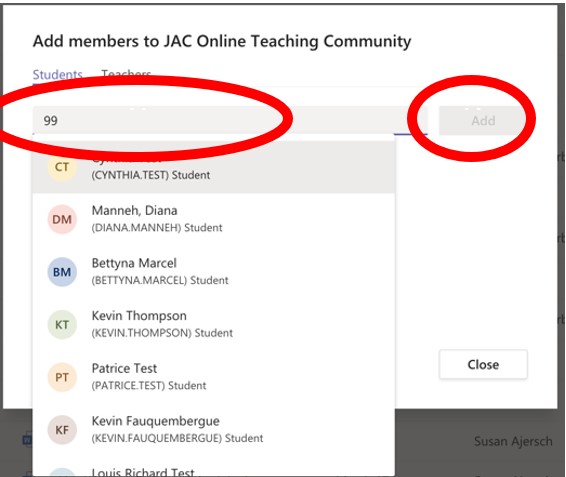Select the KT avatar for Kevin Thompson
This screenshot has width=566, height=477.
coord(62,325)
